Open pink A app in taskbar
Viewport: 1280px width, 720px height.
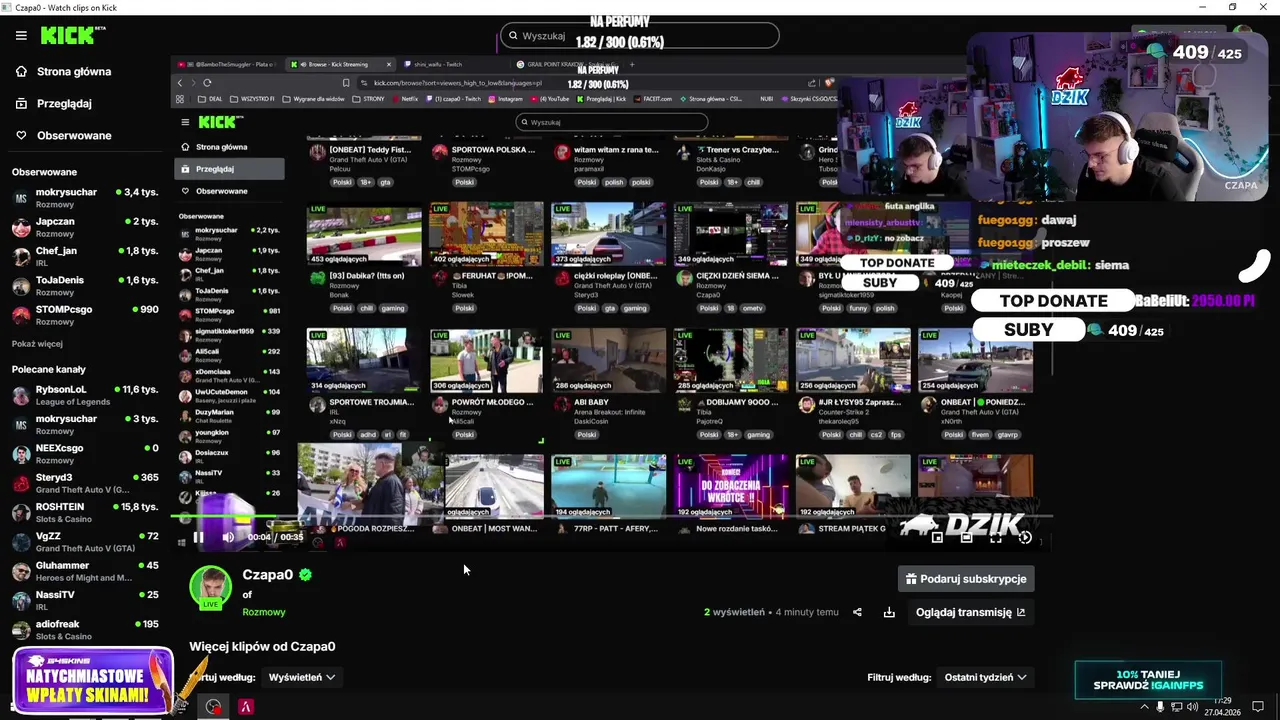pyautogui.click(x=246, y=707)
